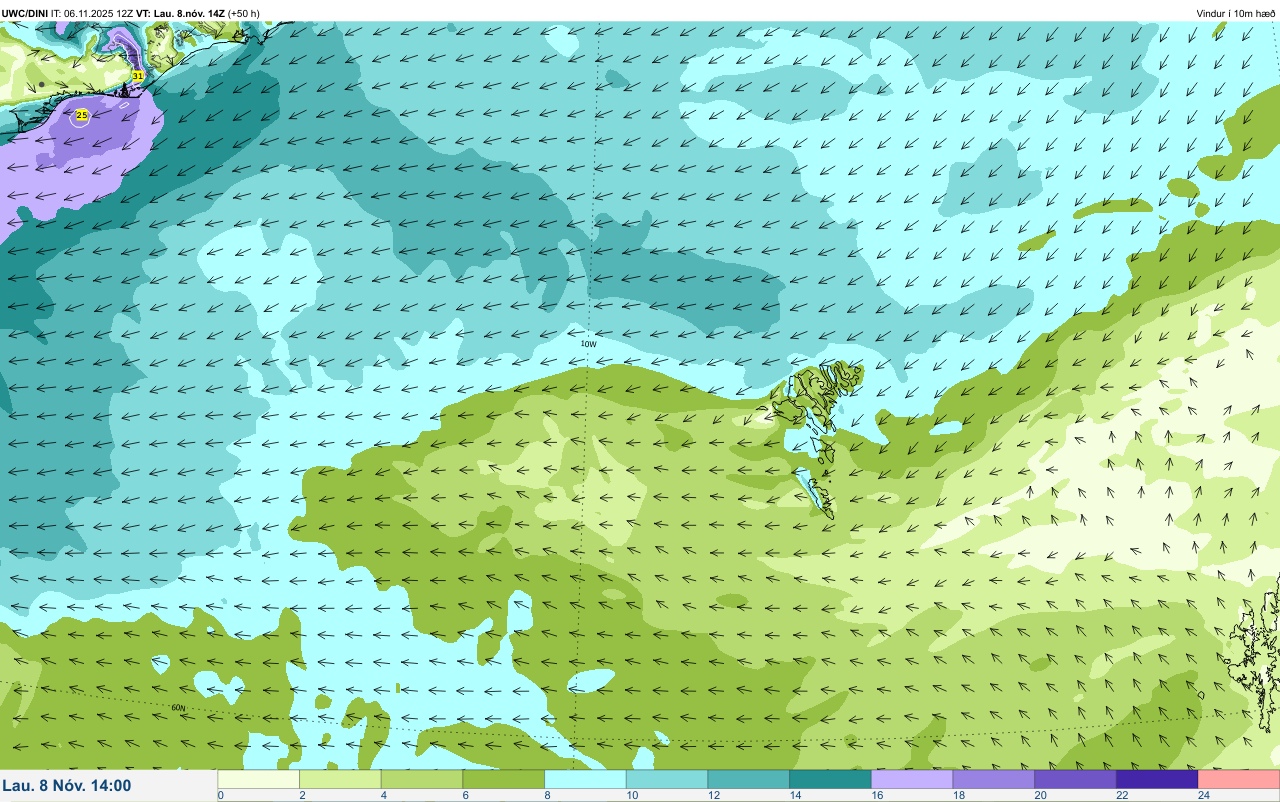Click the 'Lau. 8 Nóv. 14:00' date label
This screenshot has height=802, width=1280.
(x=67, y=786)
